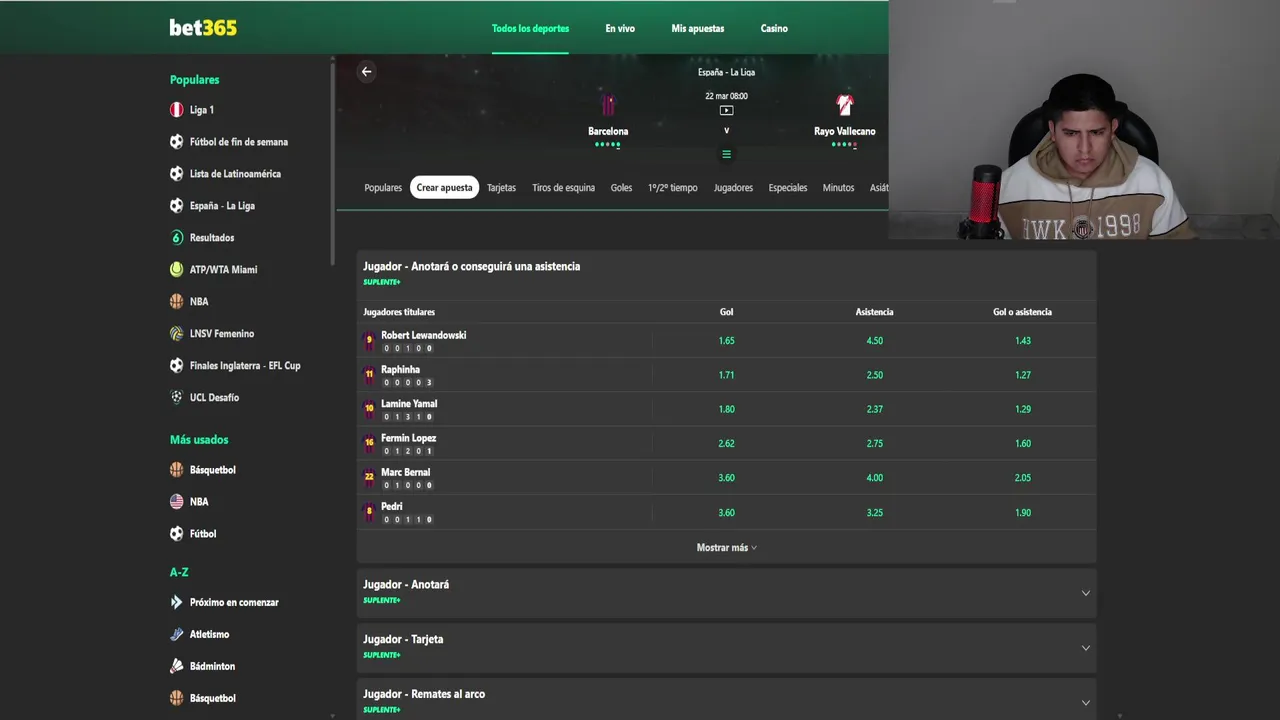Select Raphinha Gol o asistencia odds 1.27

pyautogui.click(x=1022, y=375)
